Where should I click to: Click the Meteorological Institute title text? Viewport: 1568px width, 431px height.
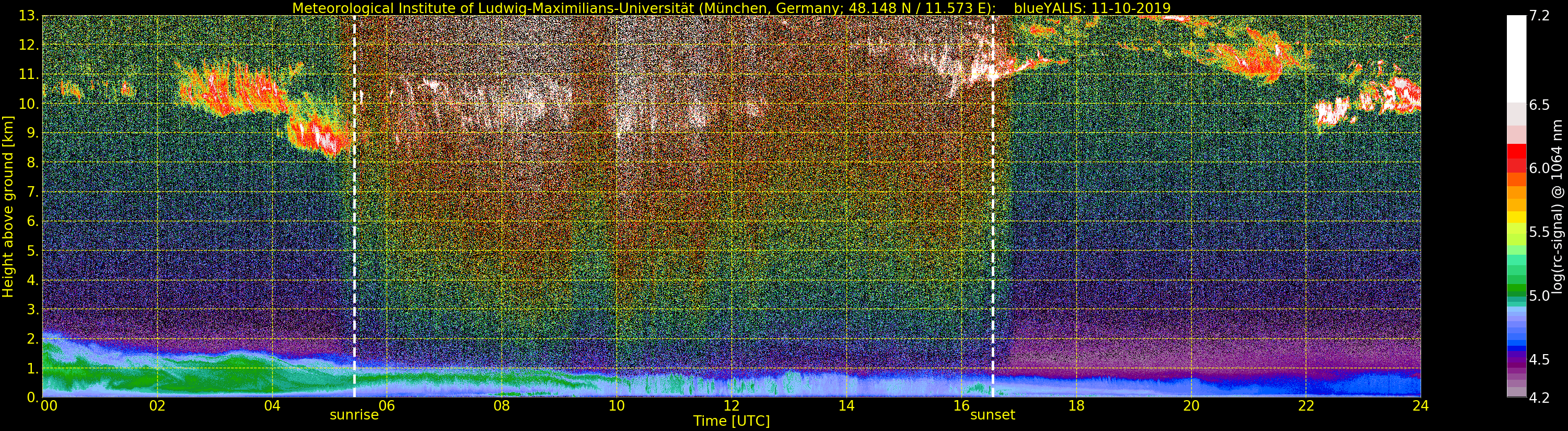tap(645, 8)
